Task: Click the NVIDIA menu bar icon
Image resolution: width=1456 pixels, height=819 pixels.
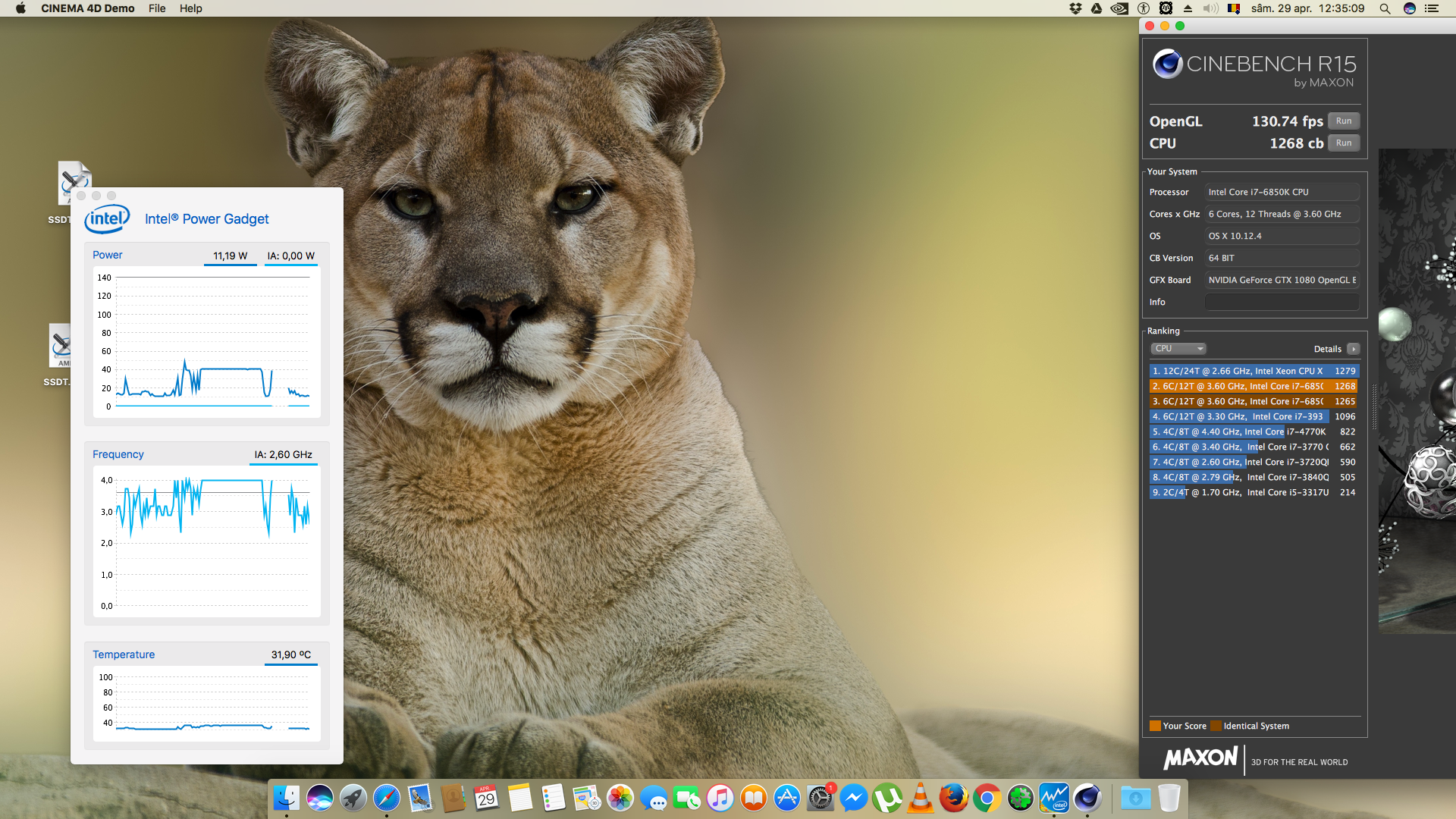Action: [1119, 8]
